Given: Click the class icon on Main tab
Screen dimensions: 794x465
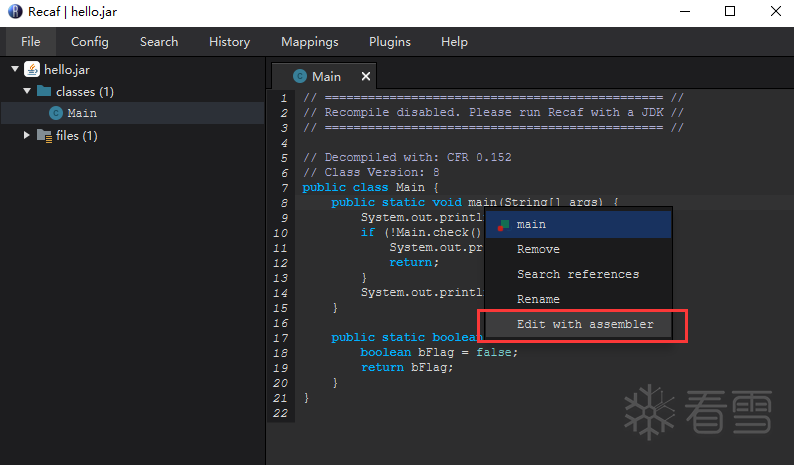Looking at the screenshot, I should click(299, 76).
